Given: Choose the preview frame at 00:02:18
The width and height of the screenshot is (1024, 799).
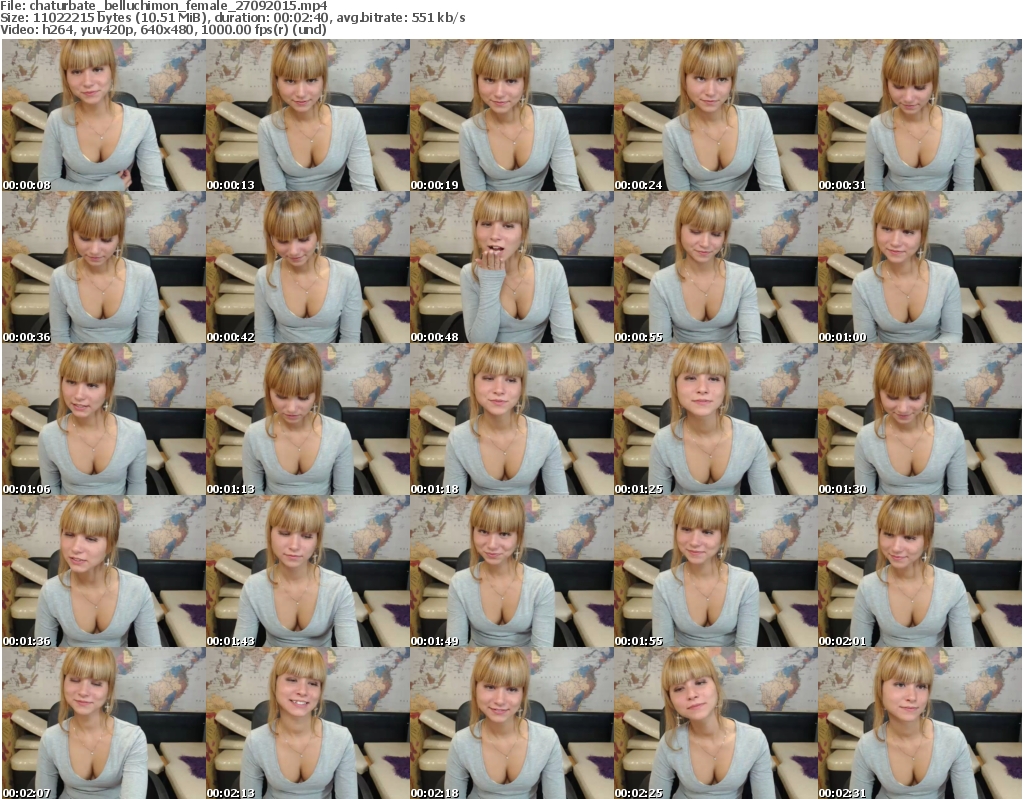Looking at the screenshot, I should pyautogui.click(x=512, y=723).
